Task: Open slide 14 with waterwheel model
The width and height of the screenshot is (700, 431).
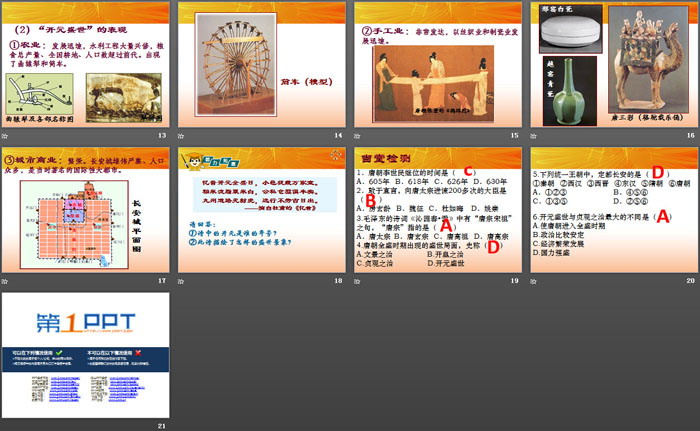Action: point(261,66)
